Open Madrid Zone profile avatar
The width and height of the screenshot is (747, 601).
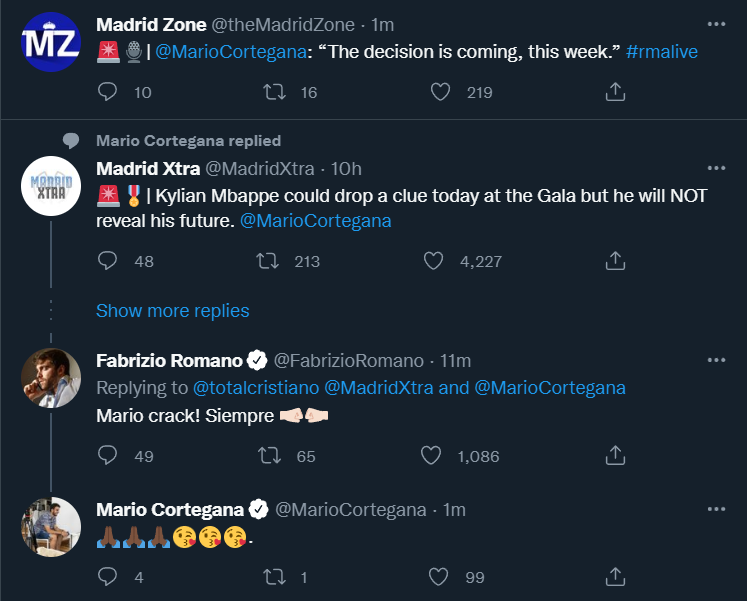[51, 42]
